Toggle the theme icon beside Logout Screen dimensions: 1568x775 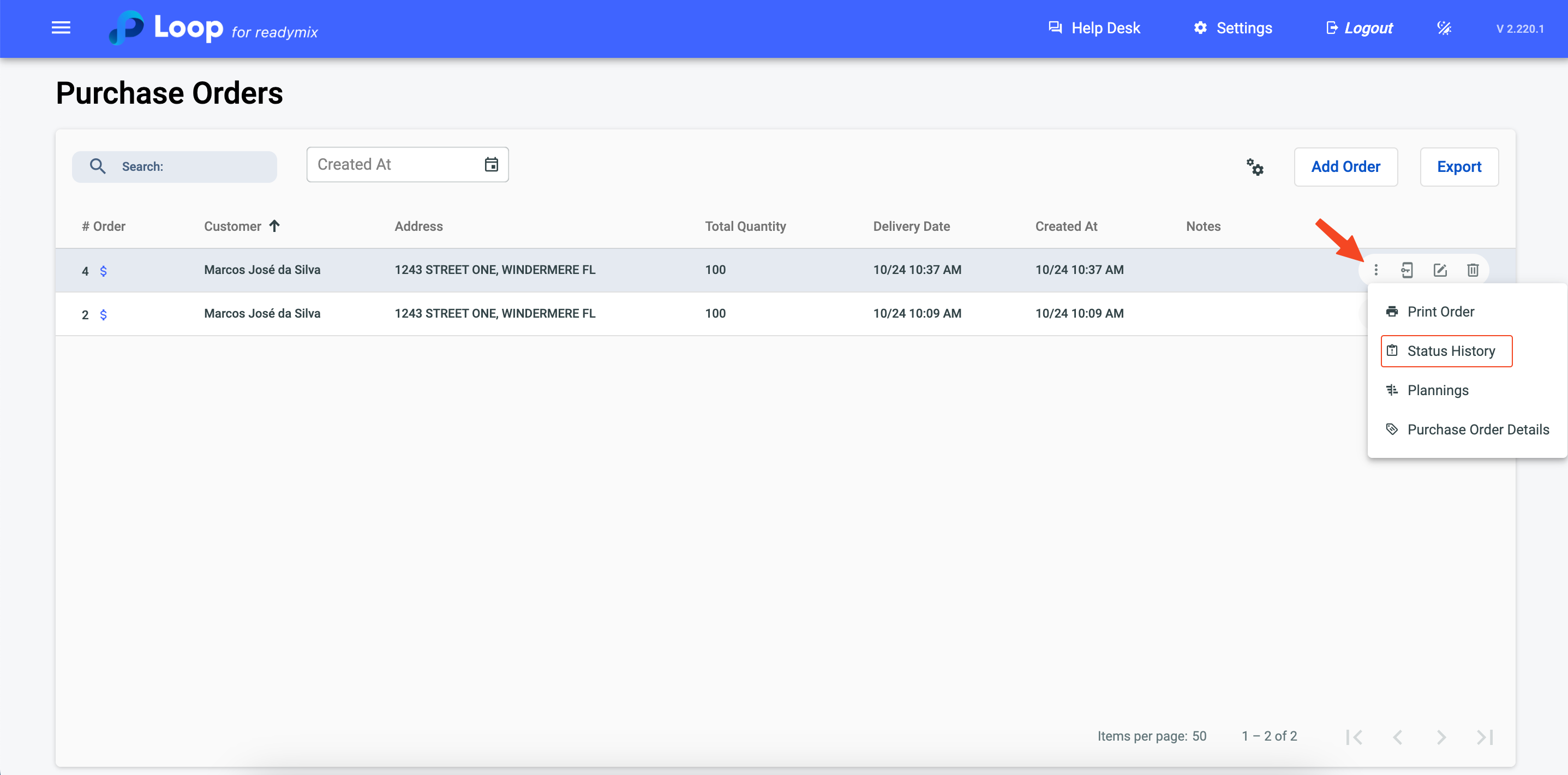(1444, 28)
